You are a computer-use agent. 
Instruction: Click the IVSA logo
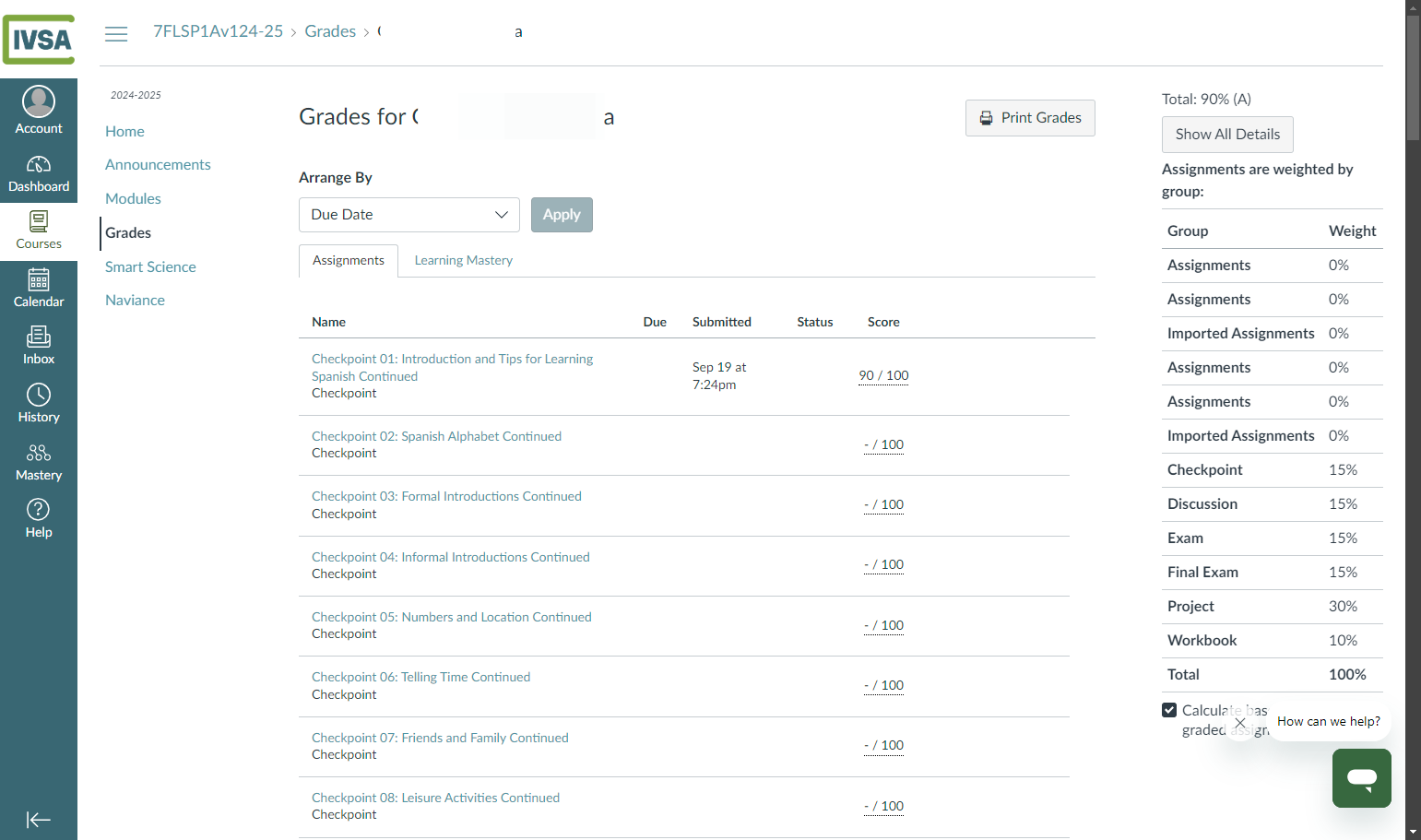pos(39,40)
